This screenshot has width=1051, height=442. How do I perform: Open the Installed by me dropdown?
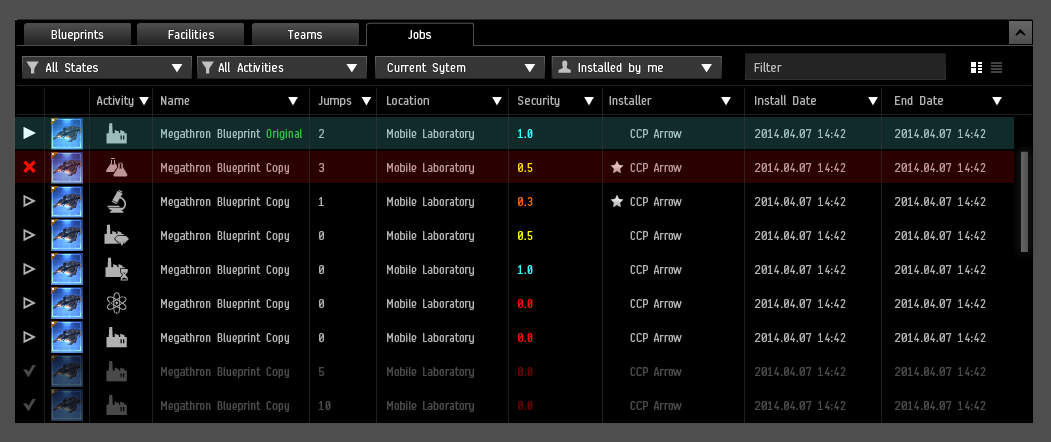pyautogui.click(x=636, y=68)
